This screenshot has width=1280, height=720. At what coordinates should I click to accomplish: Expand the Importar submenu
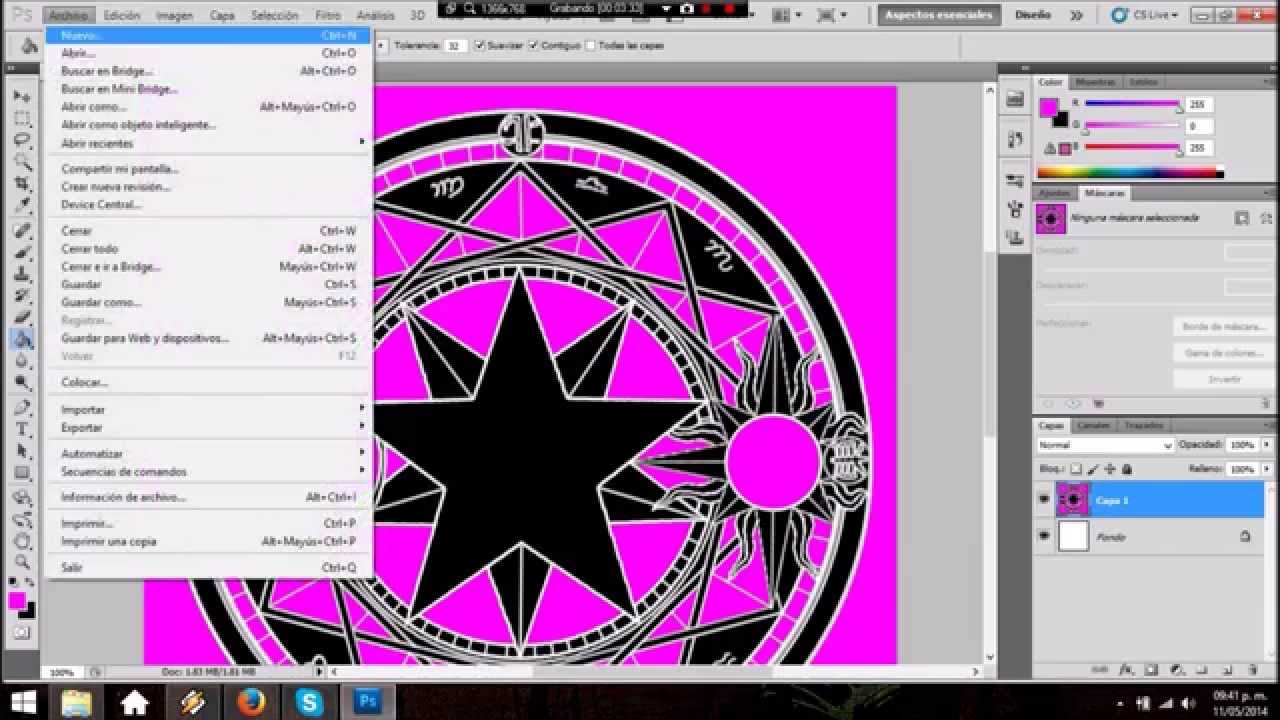pyautogui.click(x=210, y=409)
